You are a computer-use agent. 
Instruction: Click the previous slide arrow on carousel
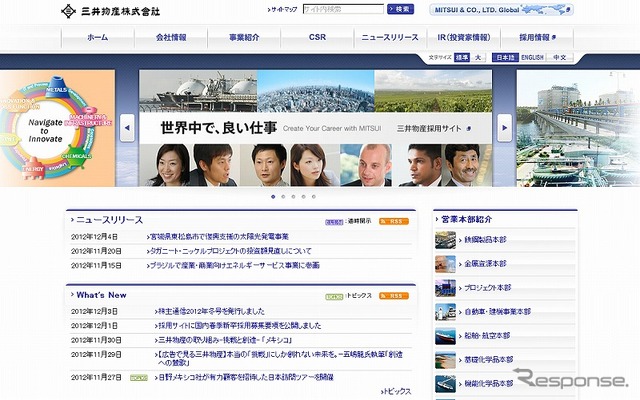[x=127, y=128]
